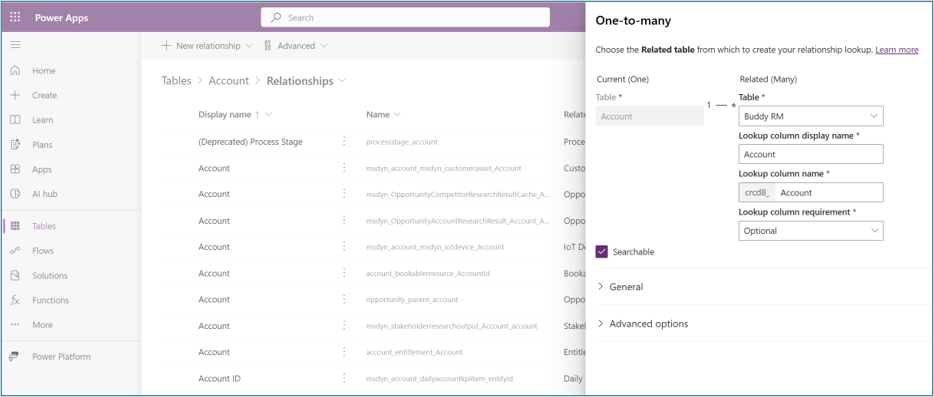Screen dimensions: 934x397
Task: Open Relationships breadcrumb dropdown chevron
Action: coord(343,80)
